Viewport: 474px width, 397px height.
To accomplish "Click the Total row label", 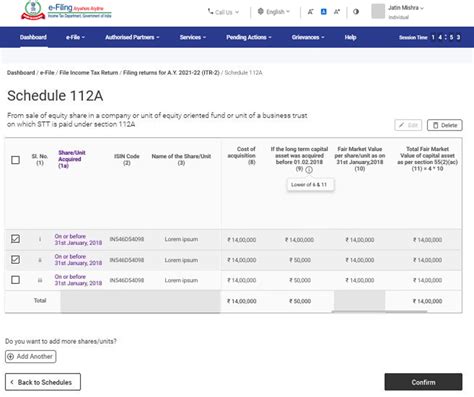I will tap(40, 301).
